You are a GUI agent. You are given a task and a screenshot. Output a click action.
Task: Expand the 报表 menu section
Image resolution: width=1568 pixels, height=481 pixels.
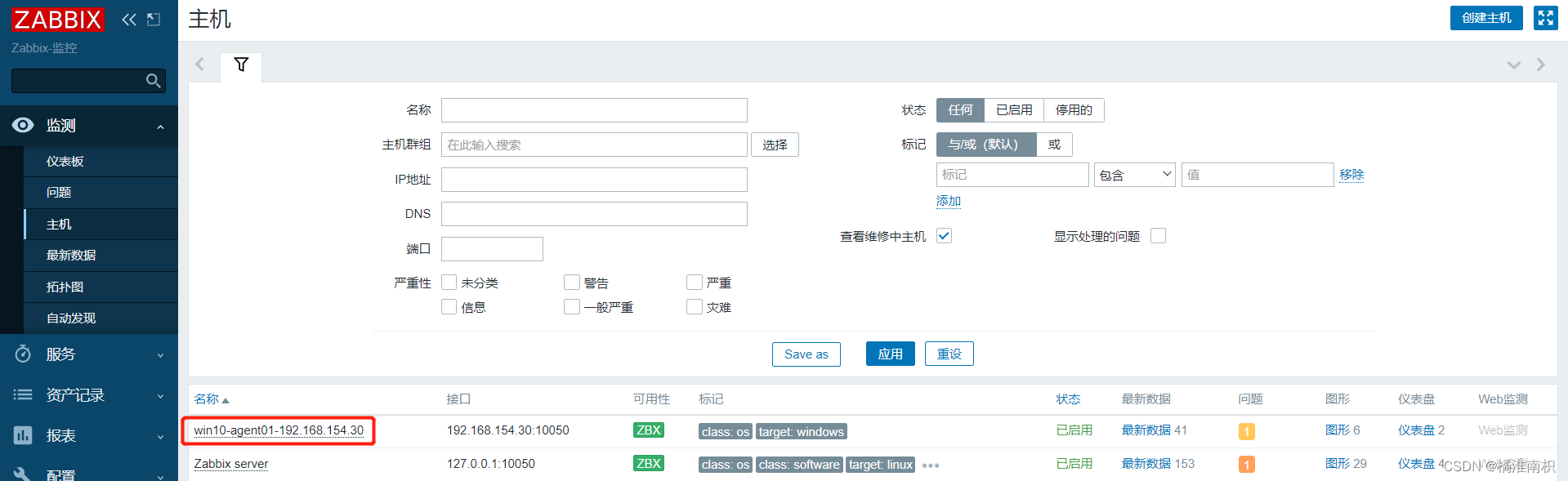coord(160,437)
